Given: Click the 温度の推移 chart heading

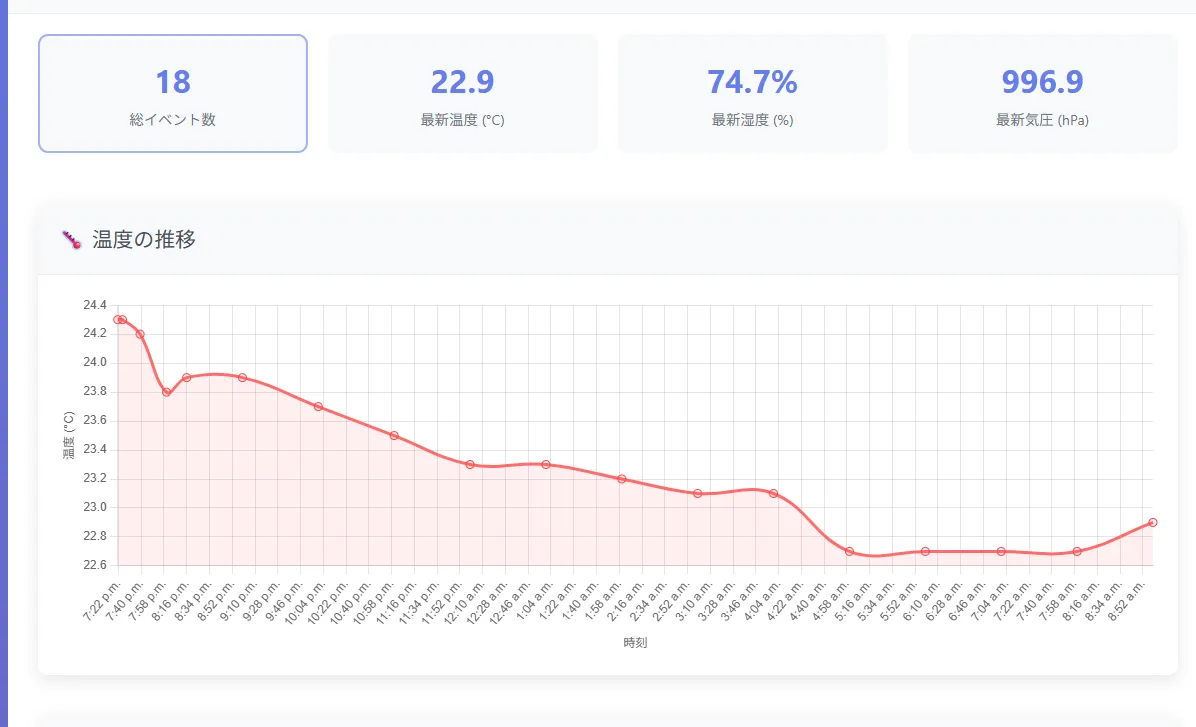Looking at the screenshot, I should coord(144,240).
